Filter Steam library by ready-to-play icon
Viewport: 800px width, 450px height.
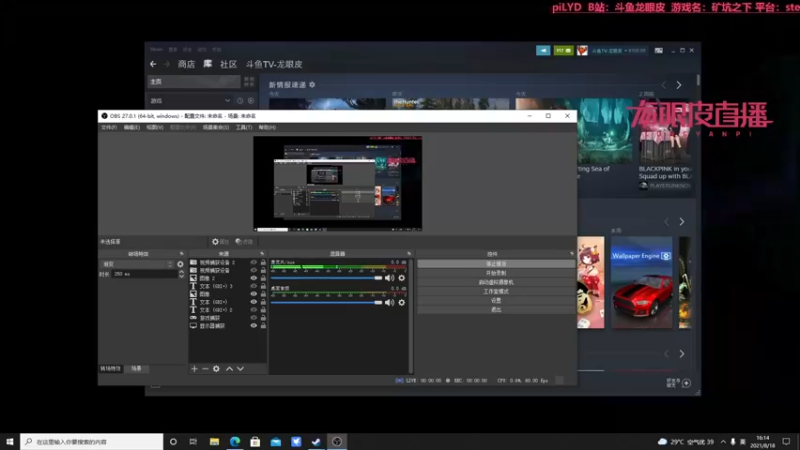(251, 101)
